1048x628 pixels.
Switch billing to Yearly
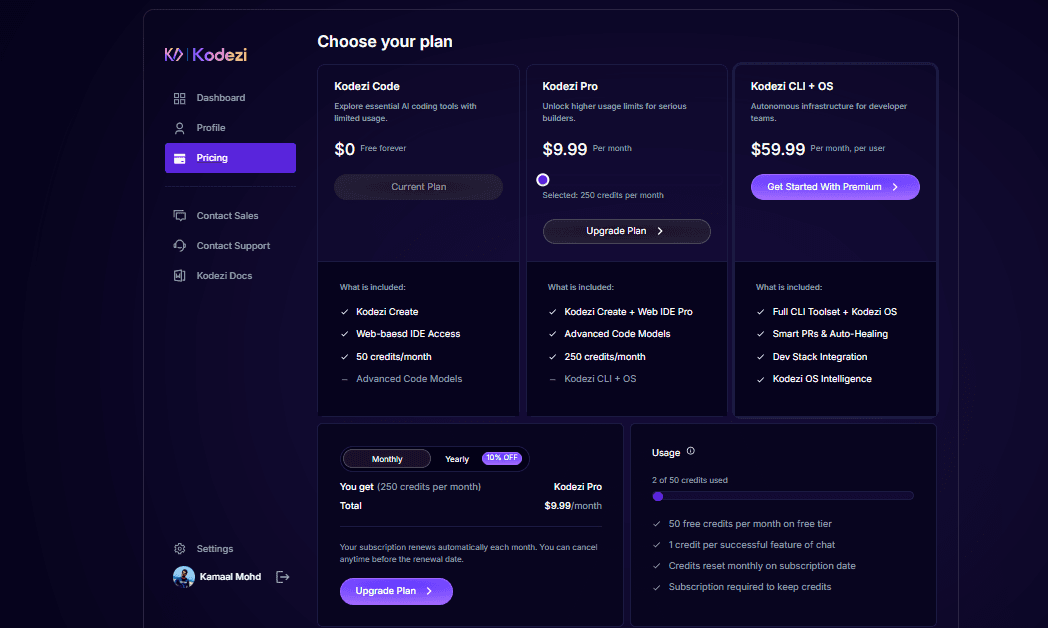pos(456,458)
